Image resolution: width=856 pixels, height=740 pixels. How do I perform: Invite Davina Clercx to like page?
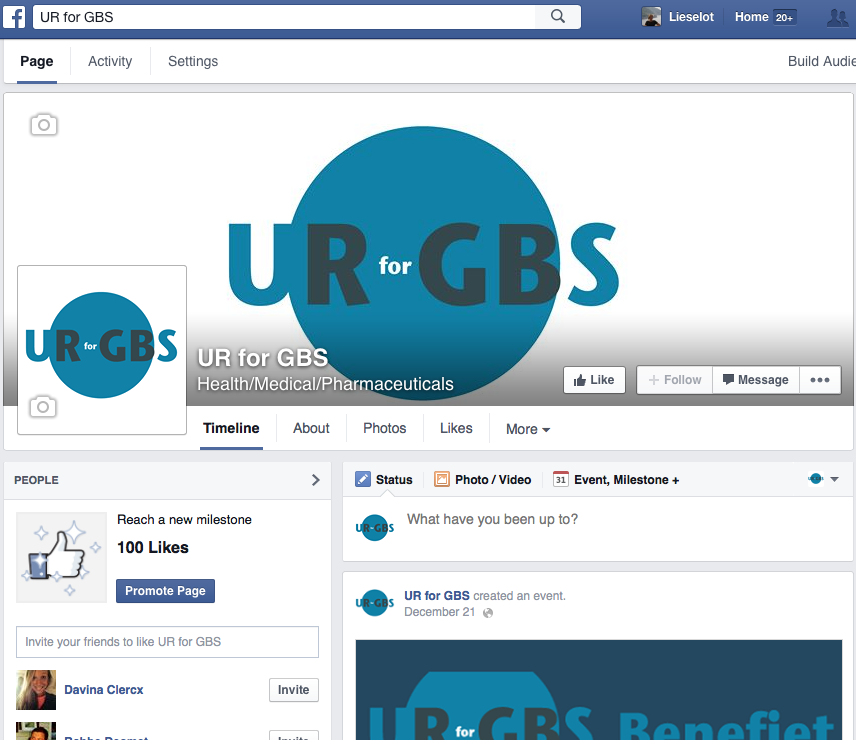point(293,690)
